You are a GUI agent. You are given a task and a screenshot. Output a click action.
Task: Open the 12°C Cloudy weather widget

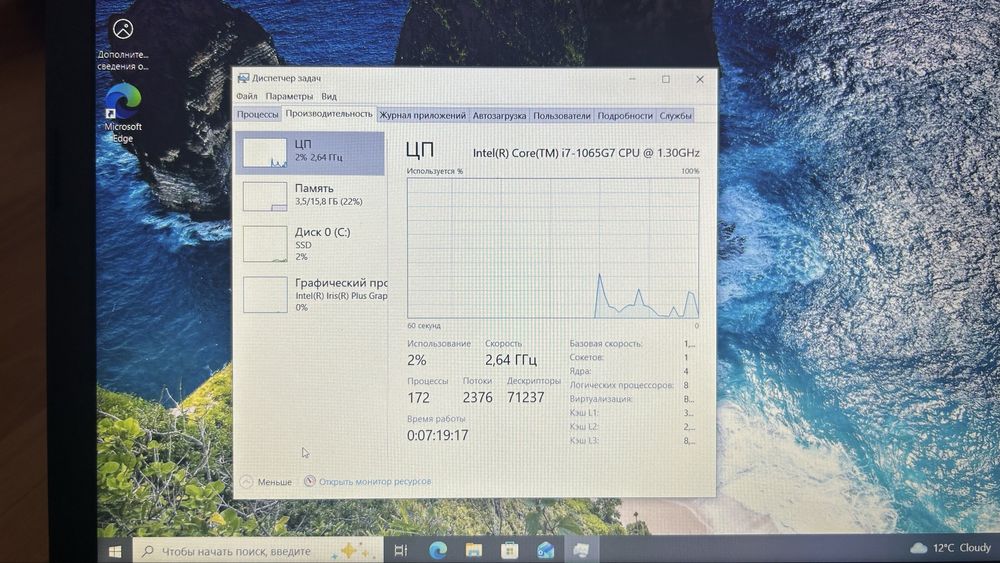point(950,548)
